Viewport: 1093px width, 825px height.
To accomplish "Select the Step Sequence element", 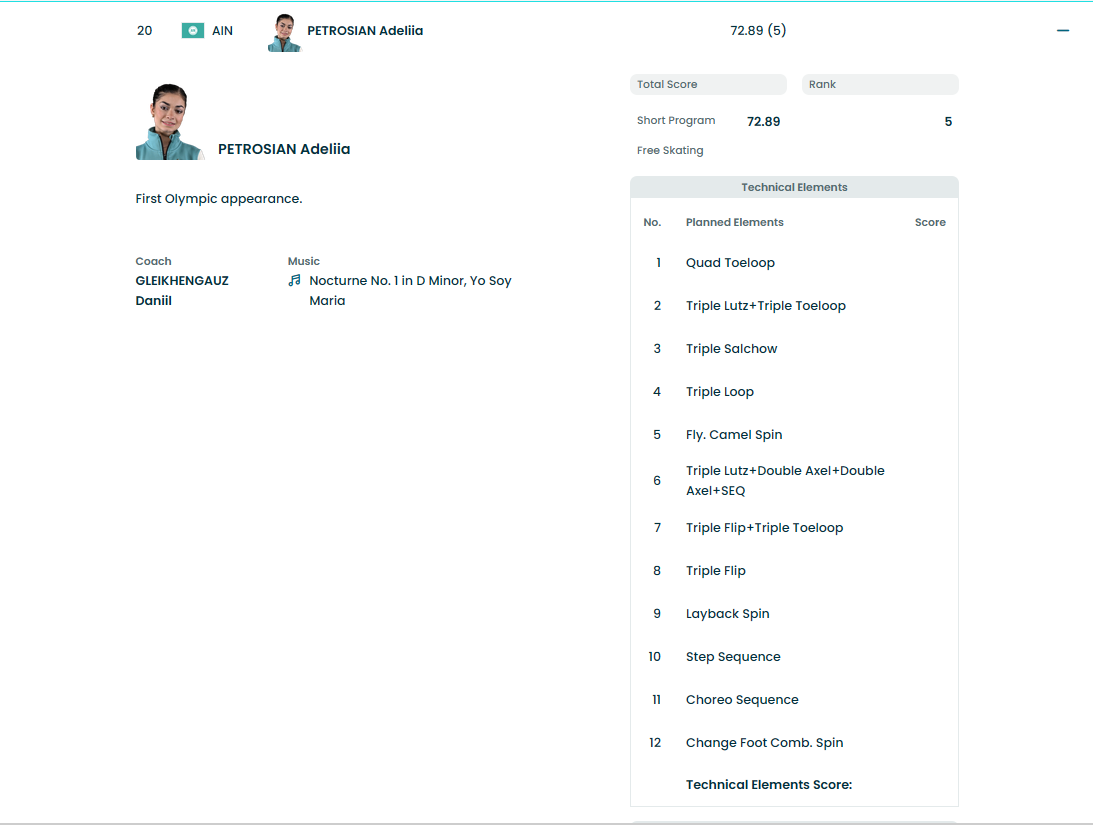I will (733, 657).
